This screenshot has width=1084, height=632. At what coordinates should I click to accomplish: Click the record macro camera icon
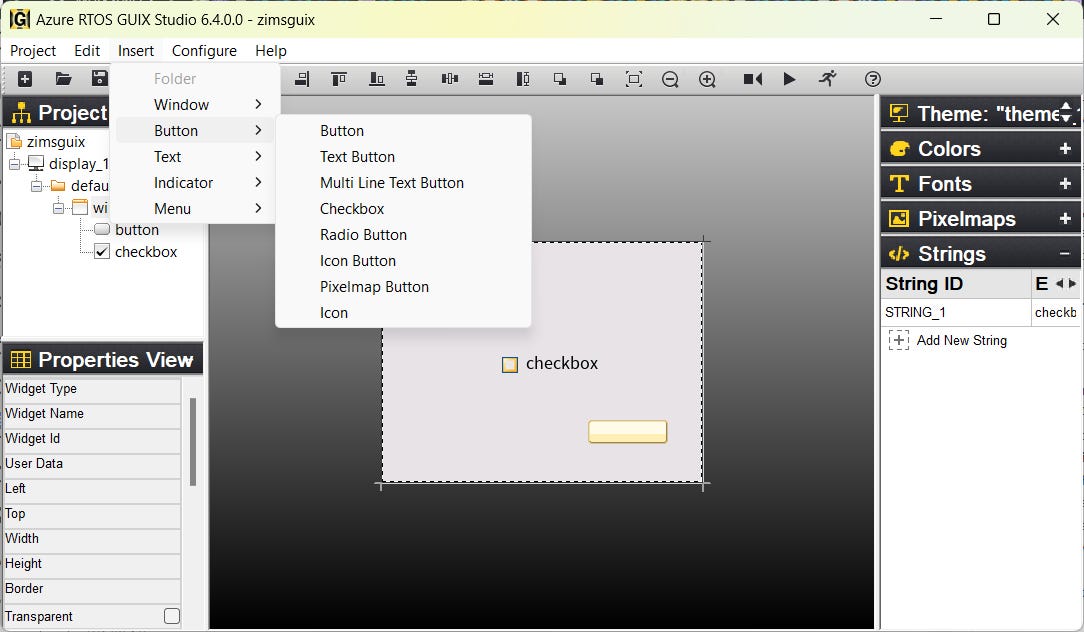click(753, 79)
